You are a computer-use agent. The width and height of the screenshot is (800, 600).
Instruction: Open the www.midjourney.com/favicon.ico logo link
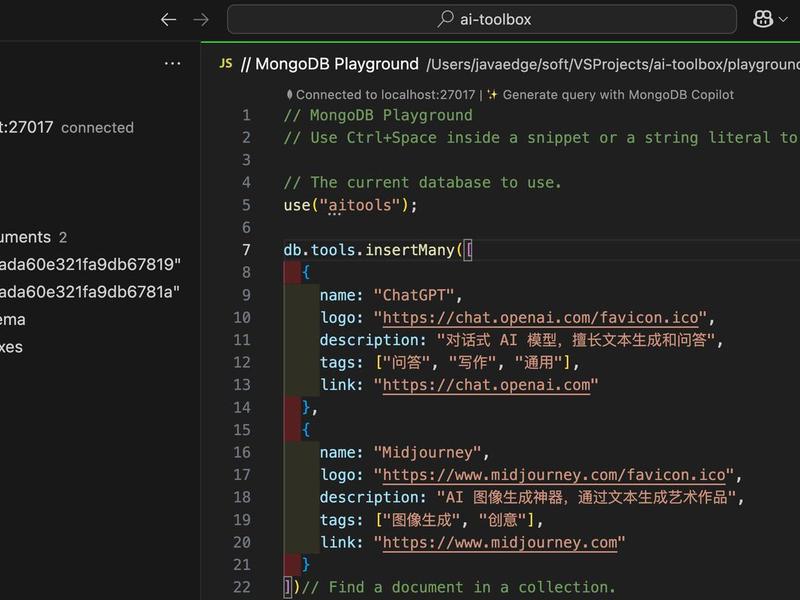[x=554, y=475]
